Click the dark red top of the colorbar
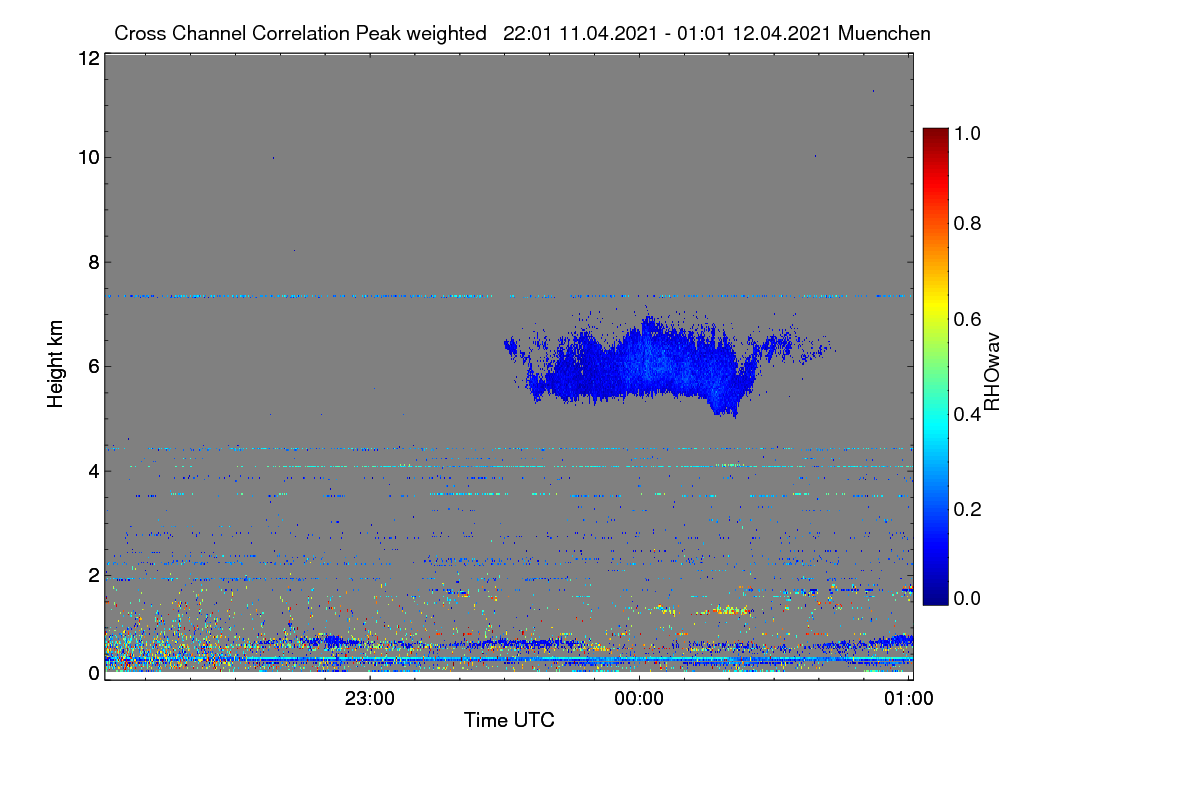This screenshot has width=1200, height=800. click(935, 136)
